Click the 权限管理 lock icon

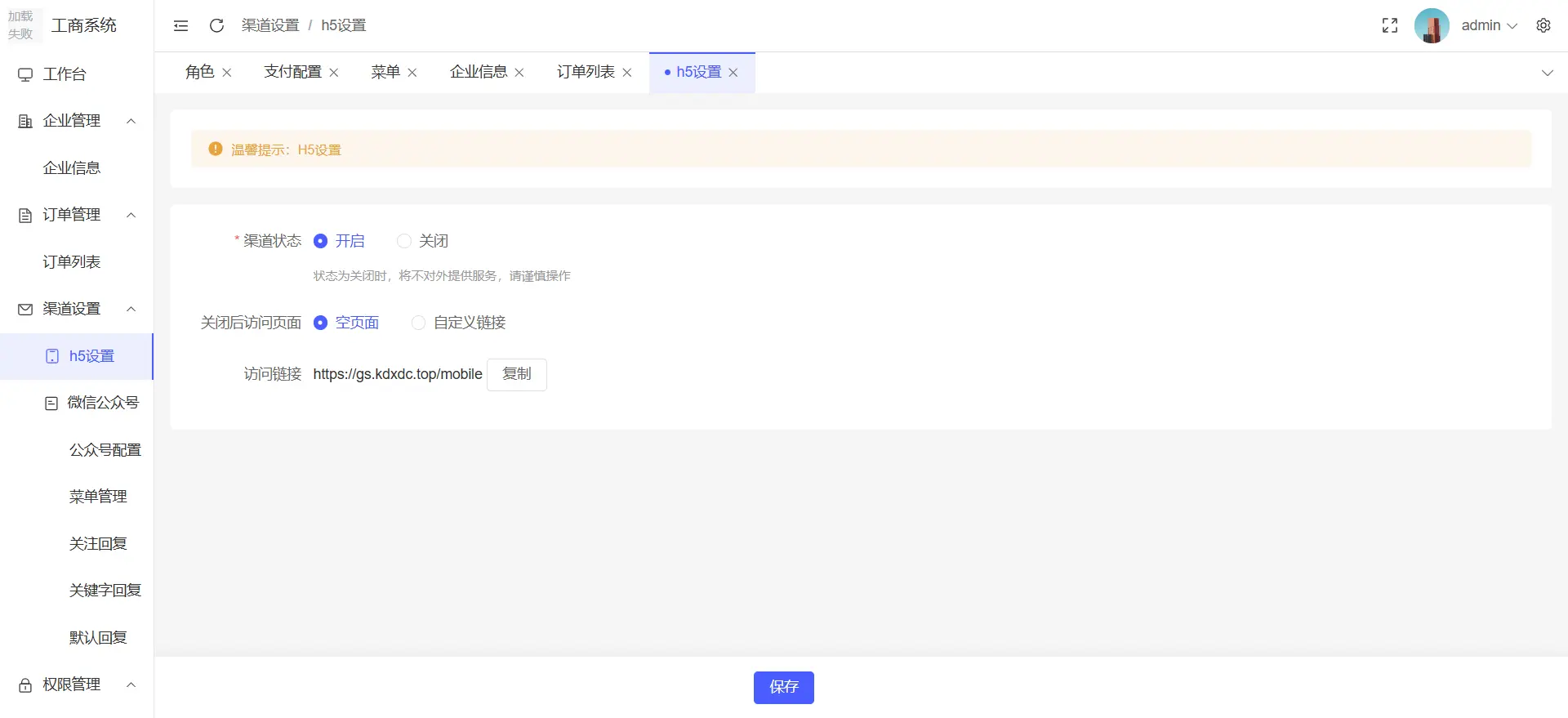pyautogui.click(x=25, y=685)
